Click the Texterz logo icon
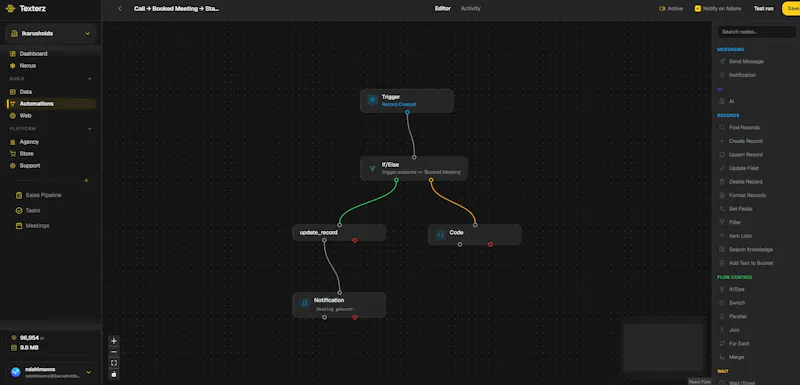 coord(10,8)
